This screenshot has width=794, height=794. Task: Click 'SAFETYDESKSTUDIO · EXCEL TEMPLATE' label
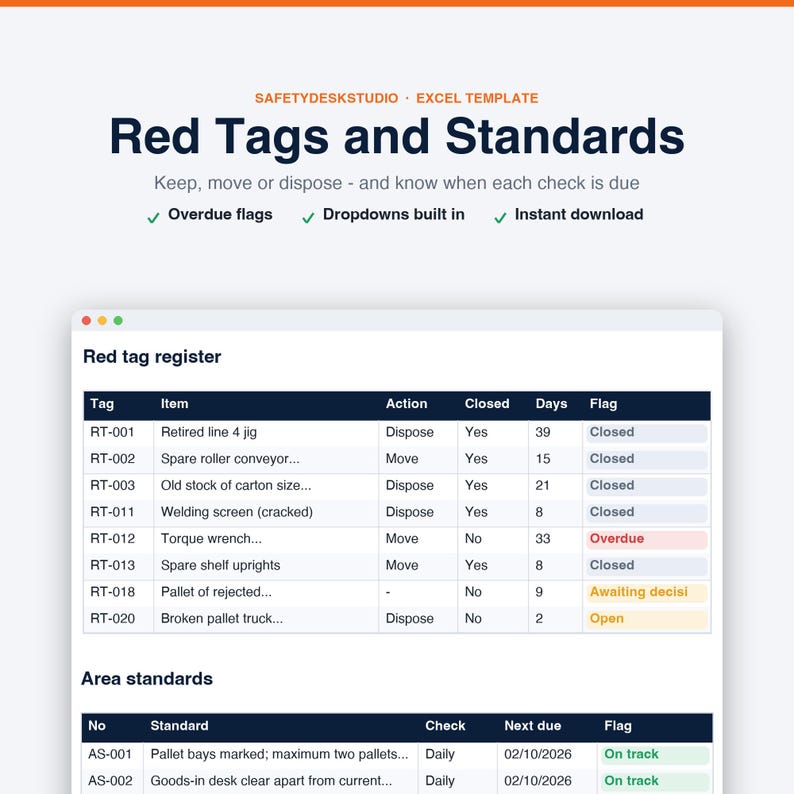tap(396, 98)
